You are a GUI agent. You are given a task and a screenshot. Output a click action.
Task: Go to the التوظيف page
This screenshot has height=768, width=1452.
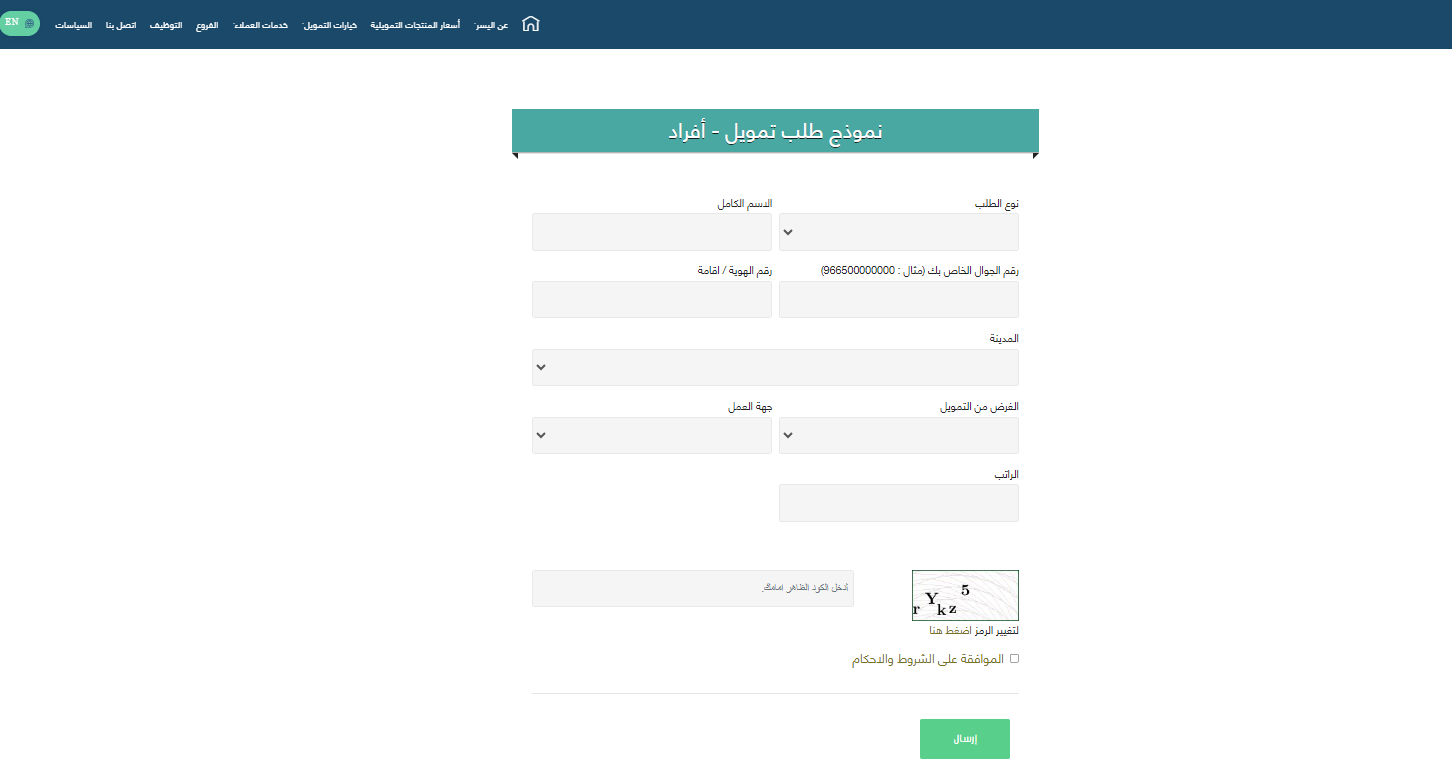[166, 24]
